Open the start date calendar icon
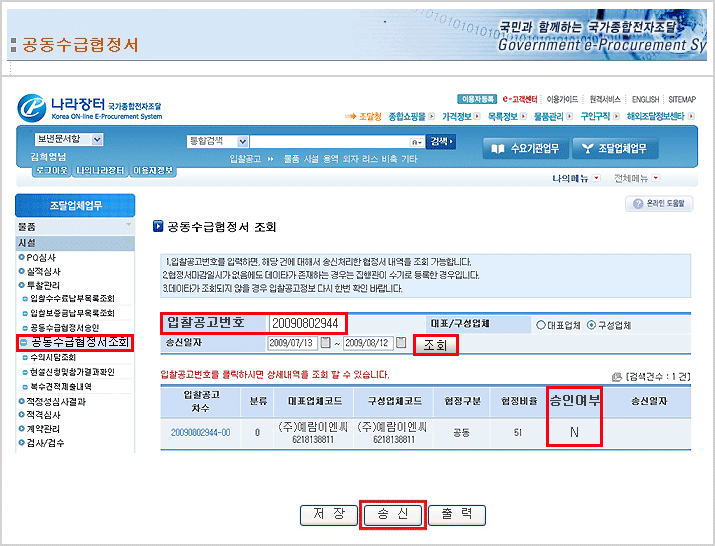 pos(326,344)
